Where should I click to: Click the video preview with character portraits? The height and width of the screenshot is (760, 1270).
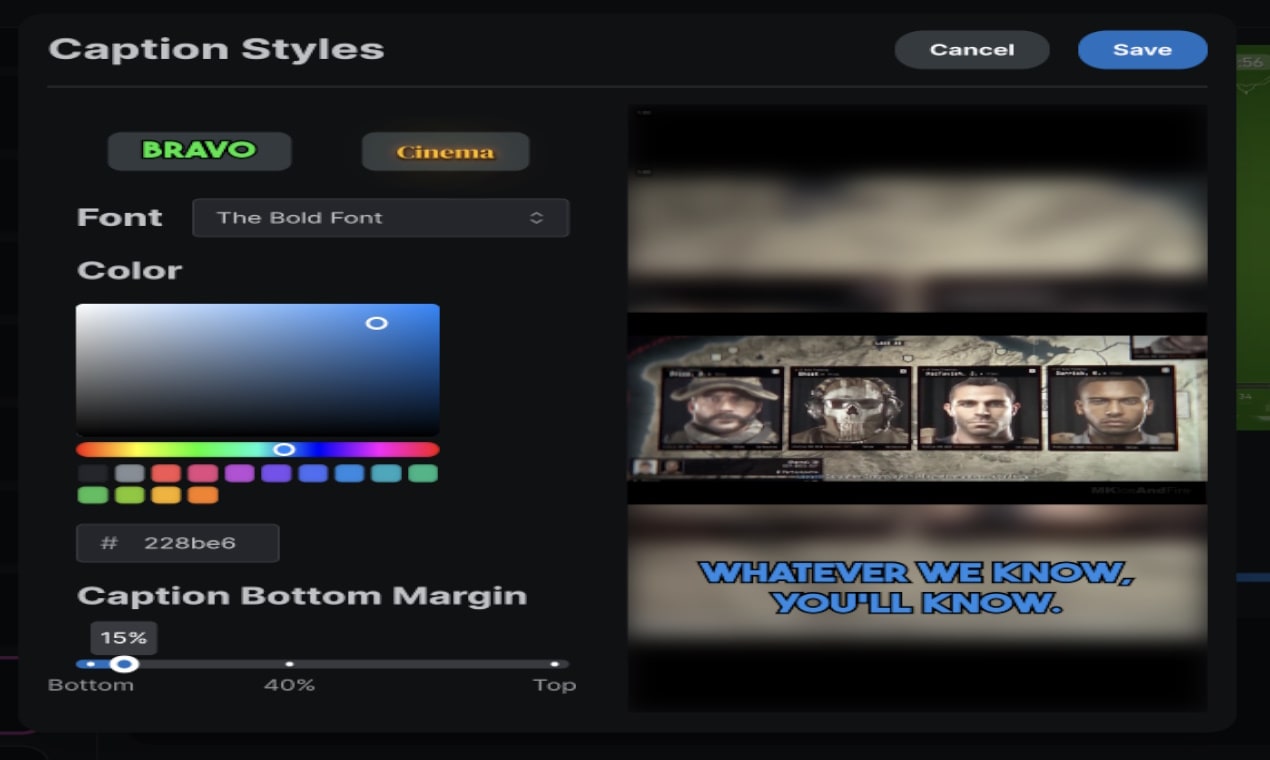click(x=917, y=409)
